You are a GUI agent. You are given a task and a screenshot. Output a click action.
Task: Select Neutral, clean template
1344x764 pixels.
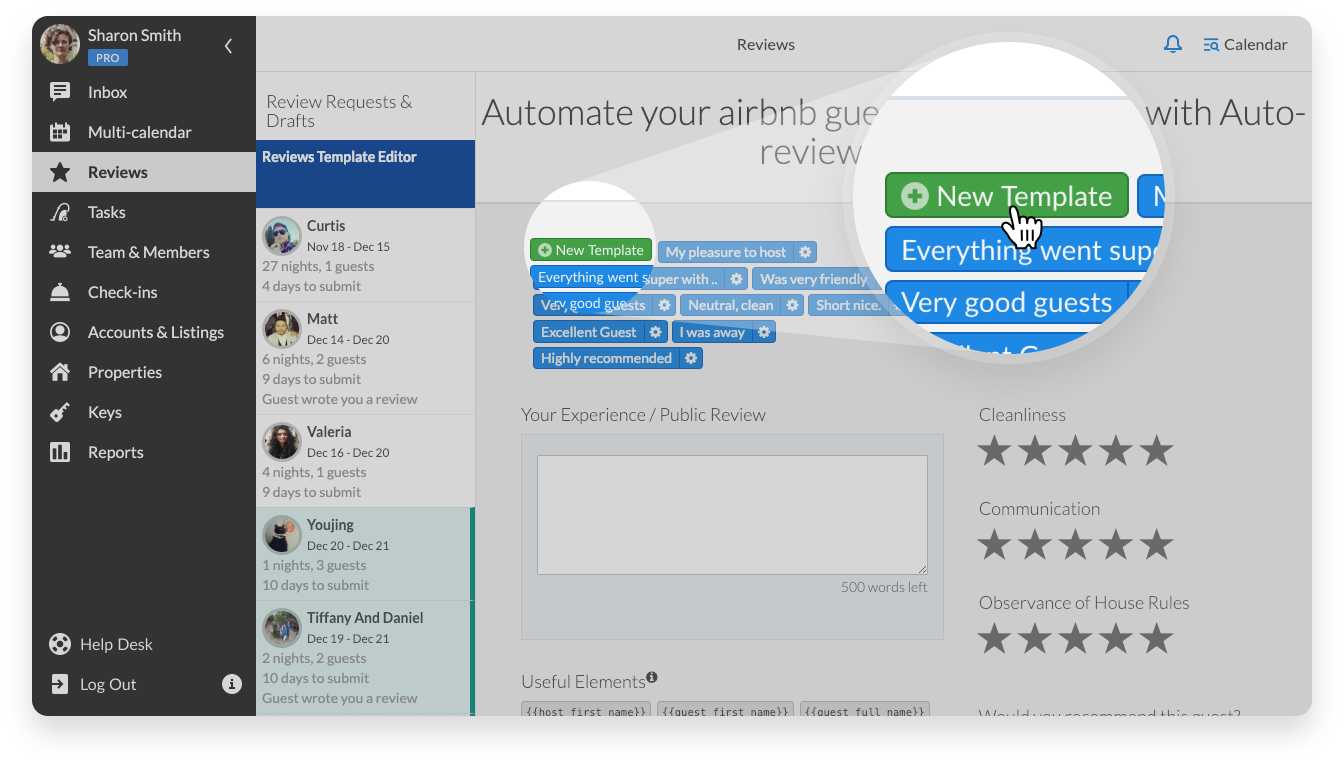coord(731,305)
